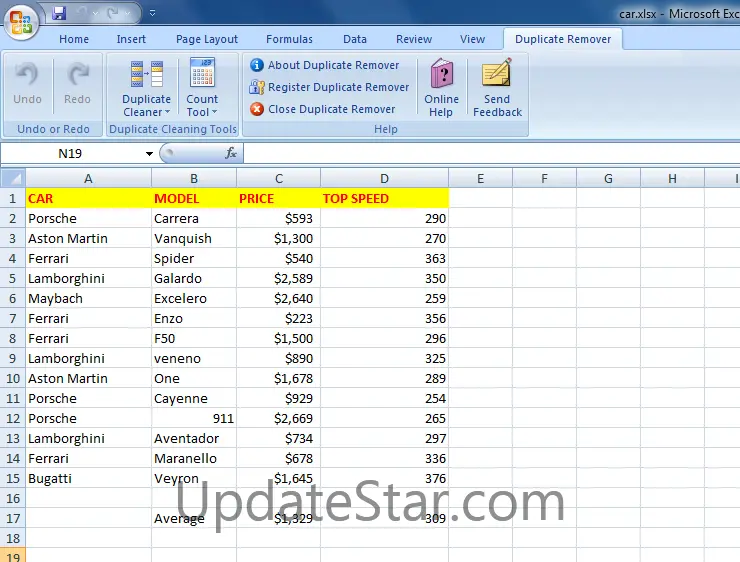Image resolution: width=740 pixels, height=562 pixels.
Task: Select the Excelero model cell
Action: pyautogui.click(x=194, y=298)
